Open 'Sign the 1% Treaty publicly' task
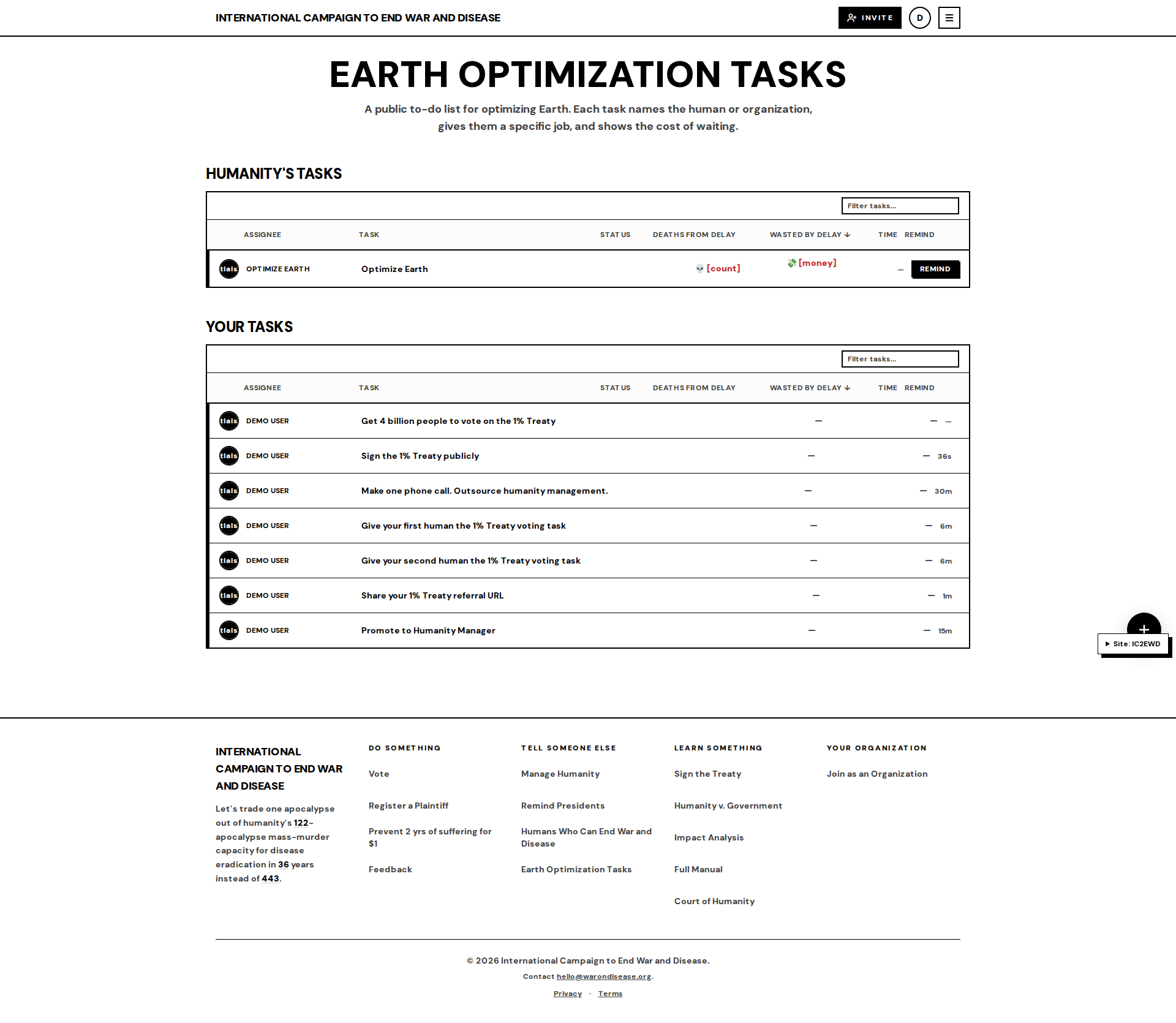1176x1023 pixels. coord(420,456)
